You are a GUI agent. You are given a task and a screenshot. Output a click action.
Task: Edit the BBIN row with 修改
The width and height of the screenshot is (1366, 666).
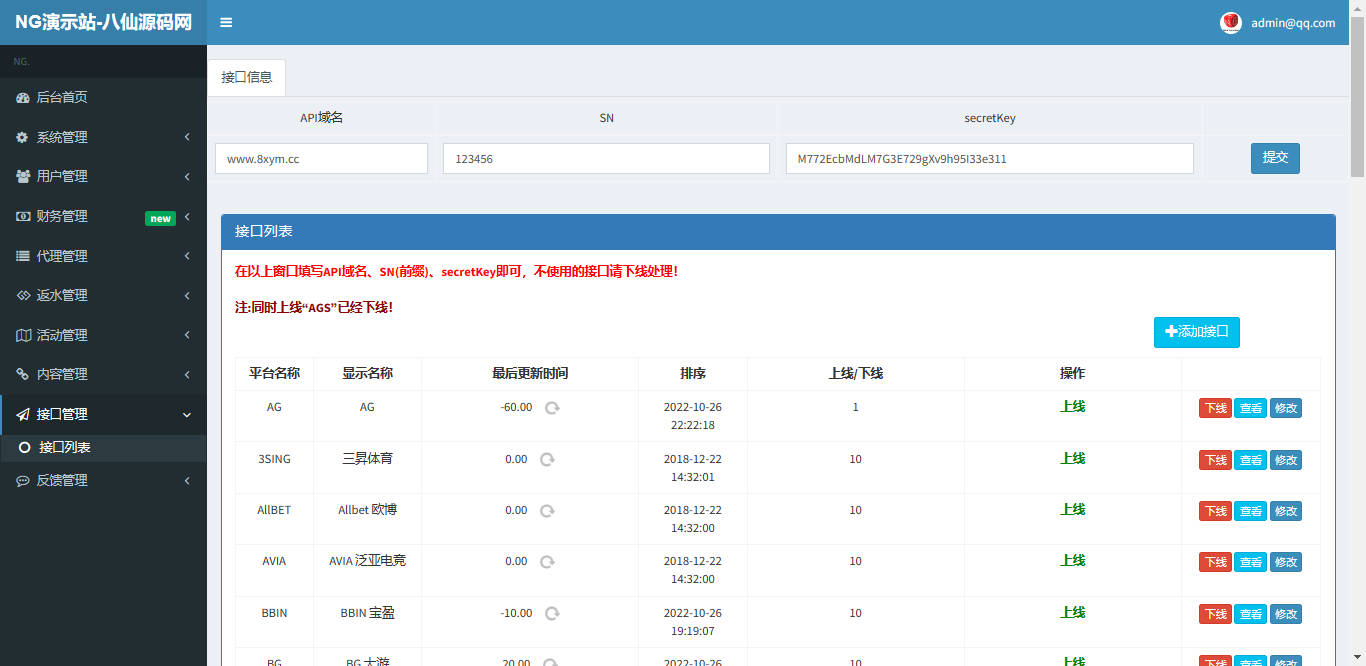pos(1286,614)
